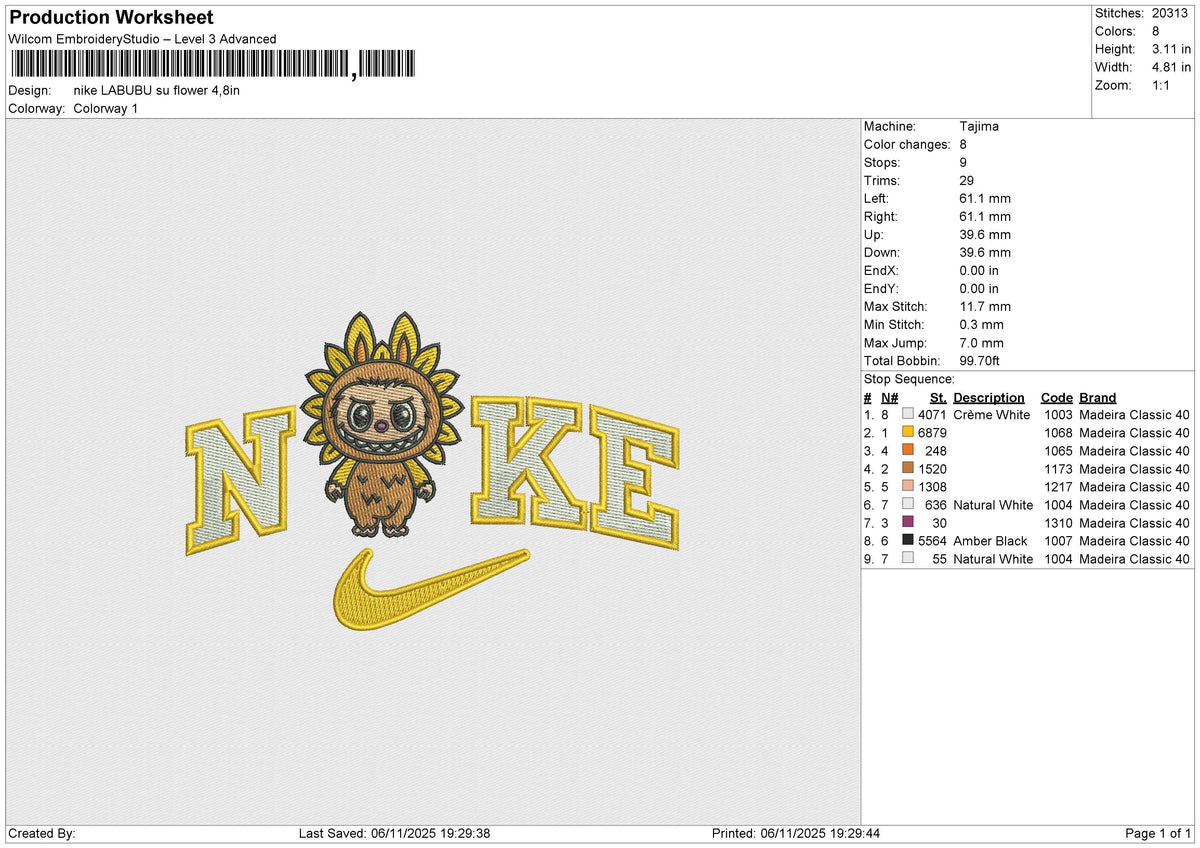Click the barcode under the Wilcom header
The height and width of the screenshot is (848, 1200).
215,66
